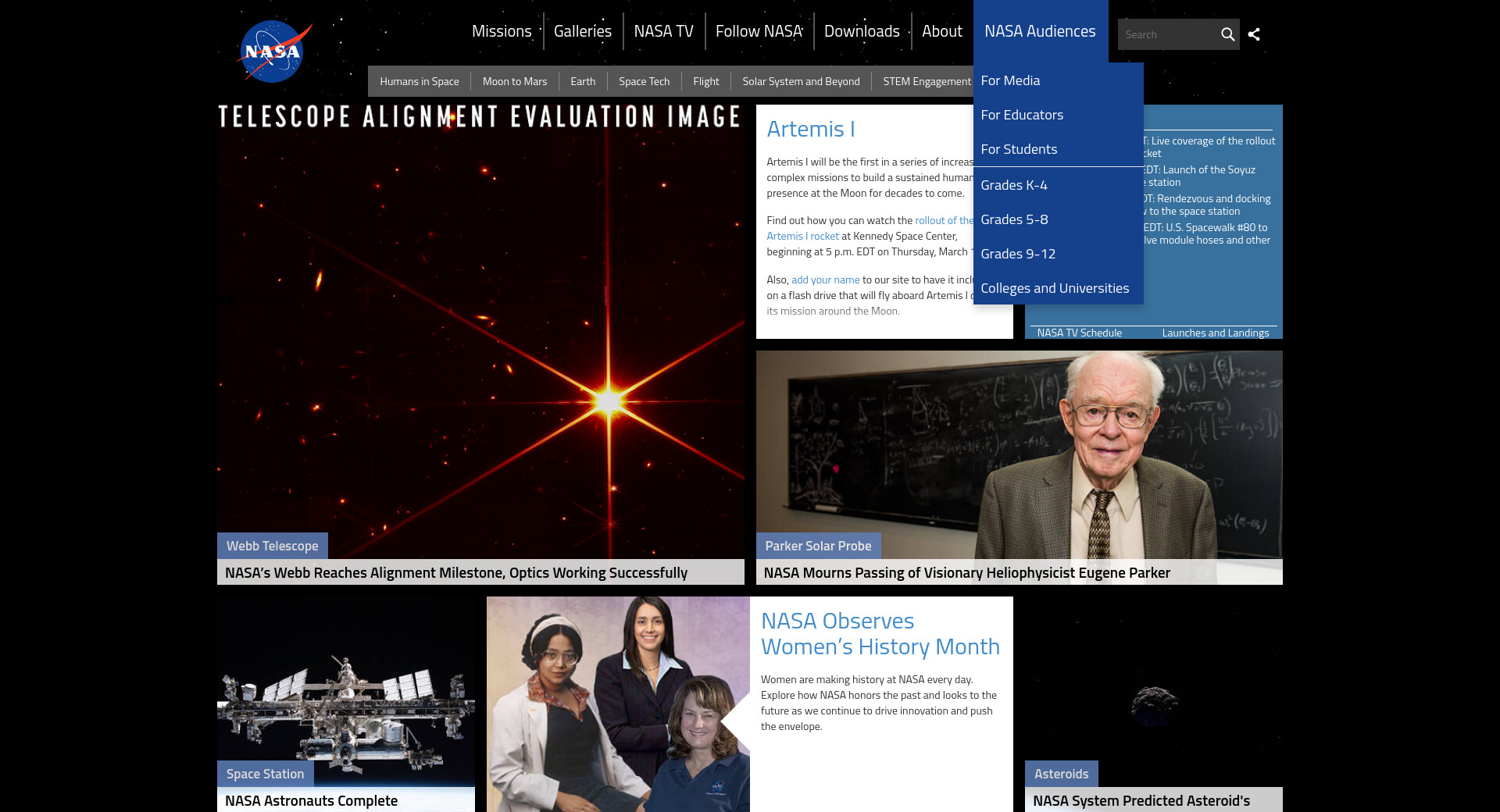Open the Artemis I heading link
The height and width of the screenshot is (812, 1500).
click(811, 129)
